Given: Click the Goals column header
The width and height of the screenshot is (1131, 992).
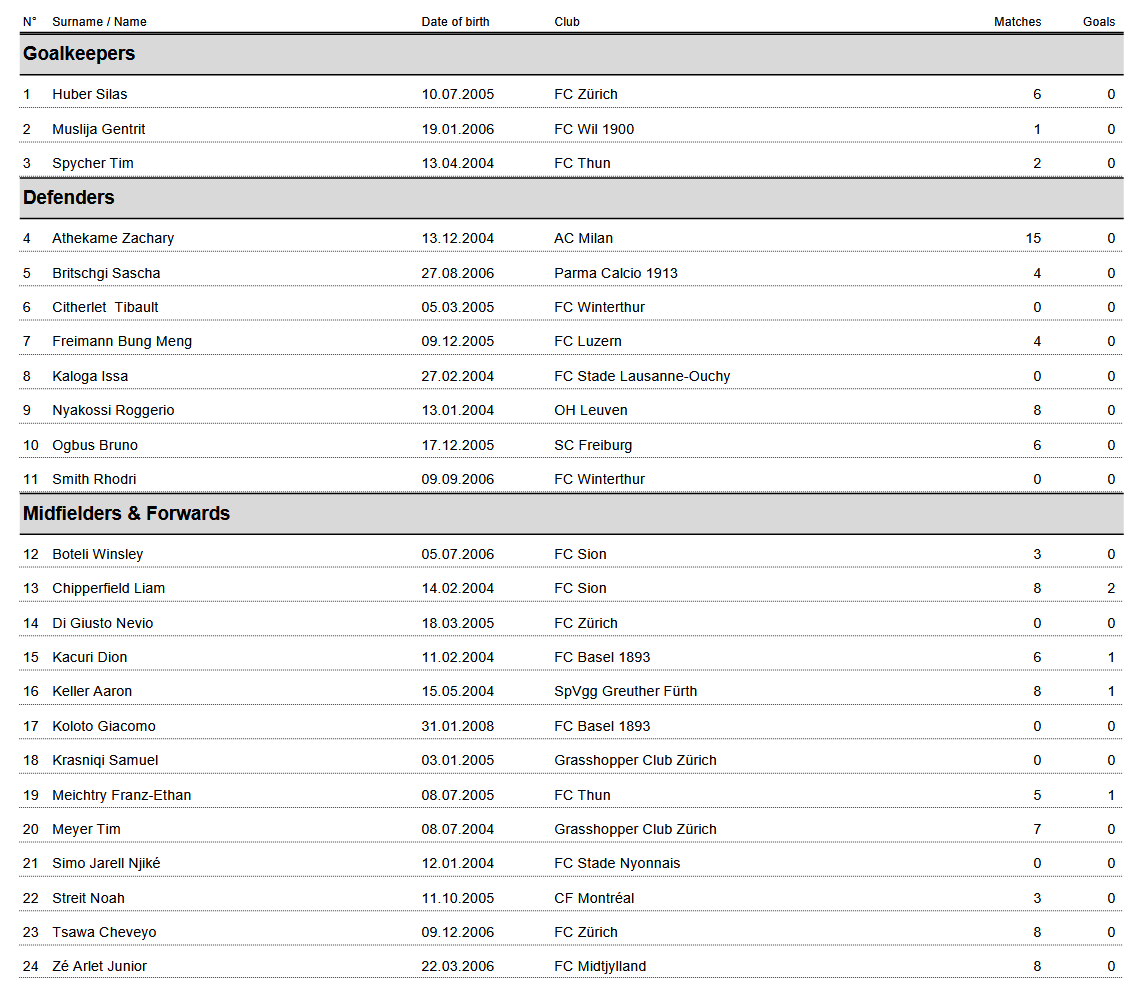Looking at the screenshot, I should coord(1098,22).
